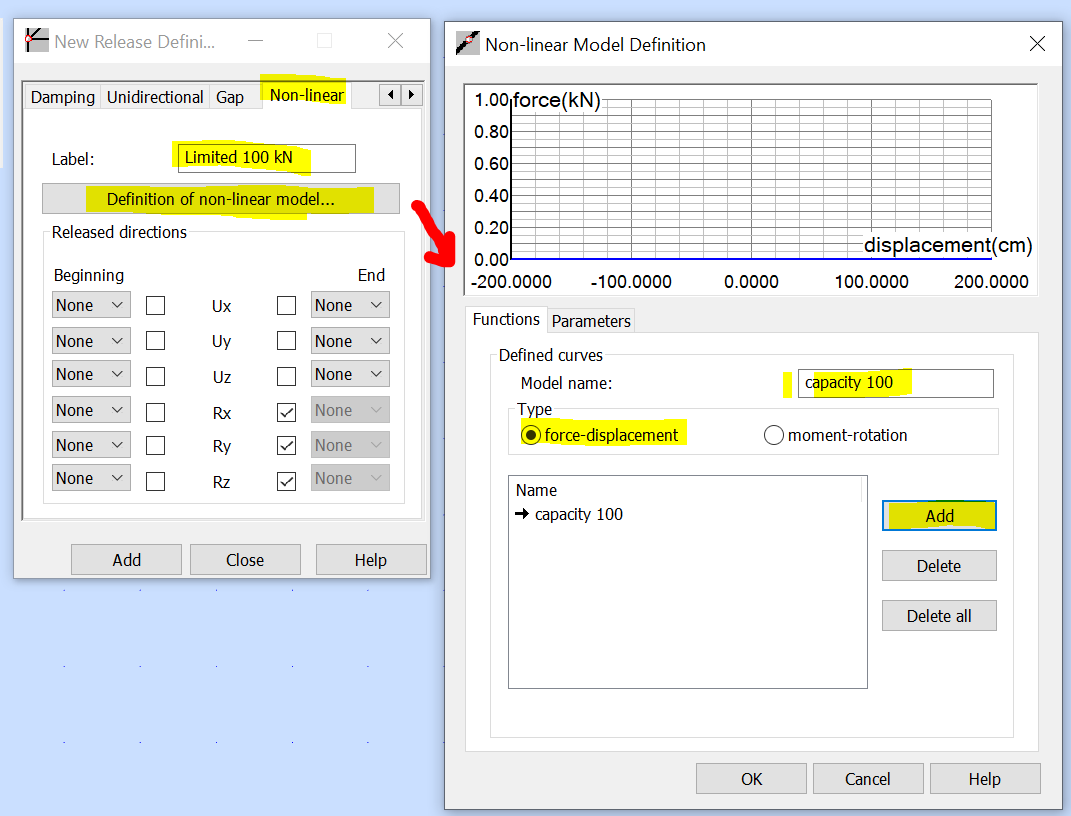Switch to the Damping tab
1071x816 pixels.
61,97
